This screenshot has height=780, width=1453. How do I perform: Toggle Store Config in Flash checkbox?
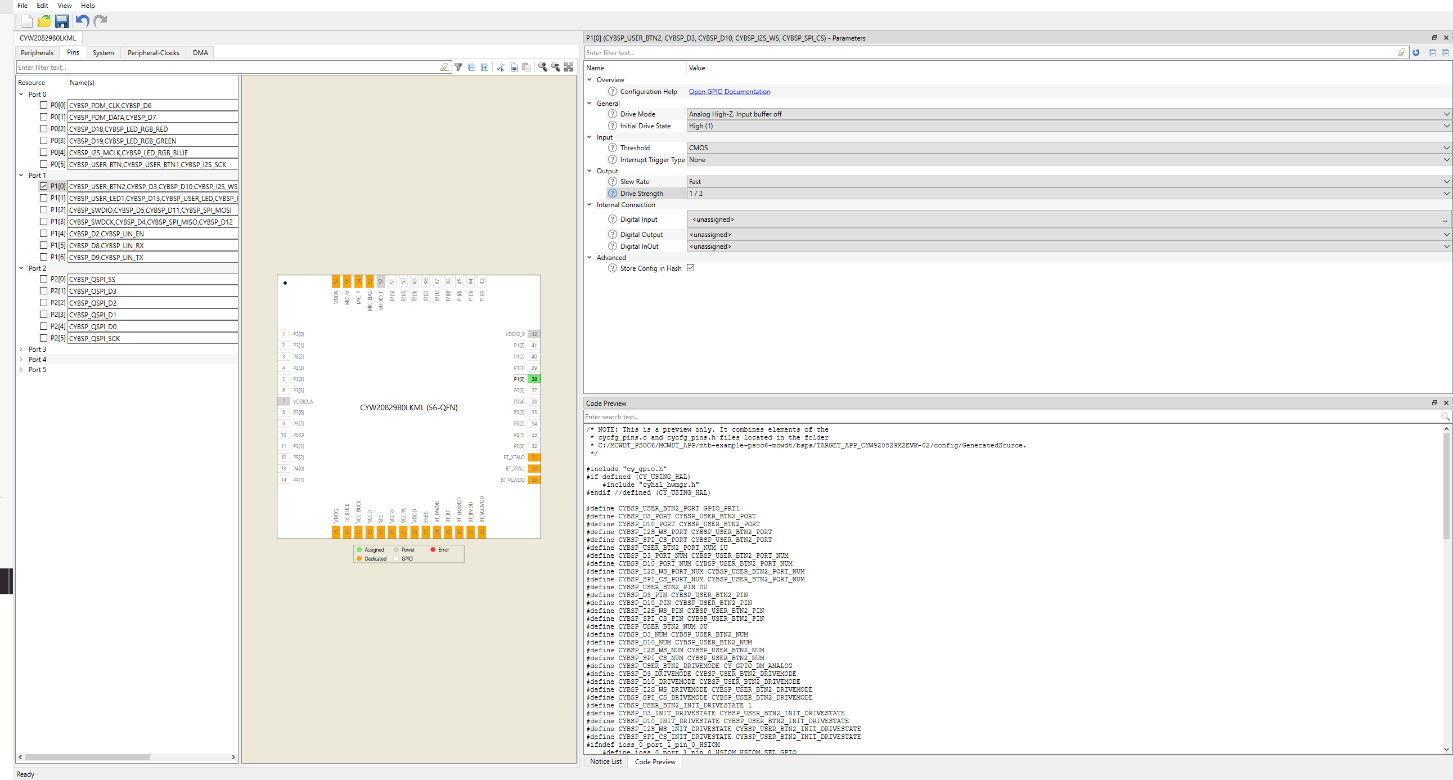click(x=690, y=268)
